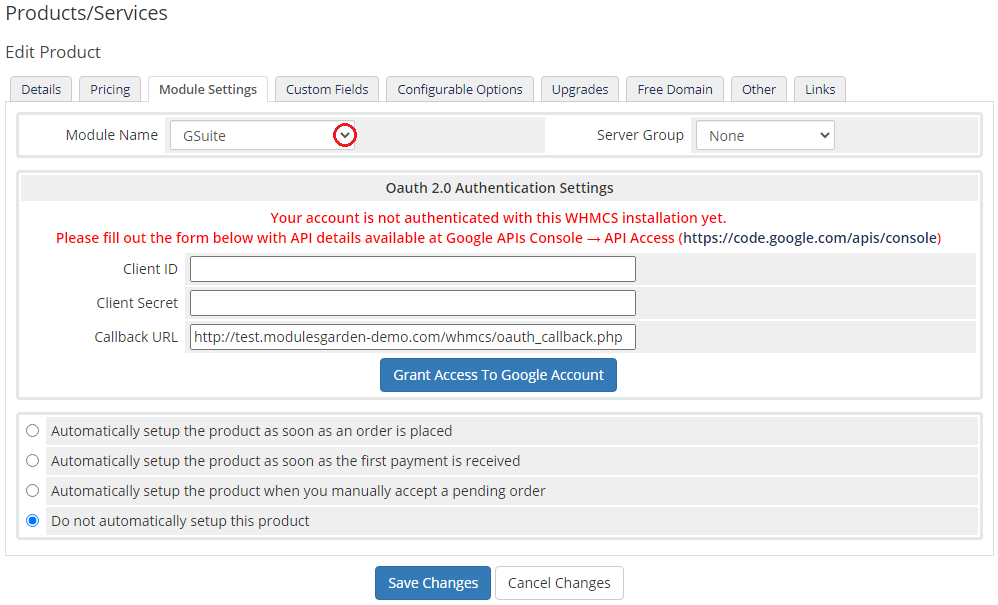998x605 pixels.
Task: Expand the Module Name GSuite dropdown
Action: pos(262,136)
